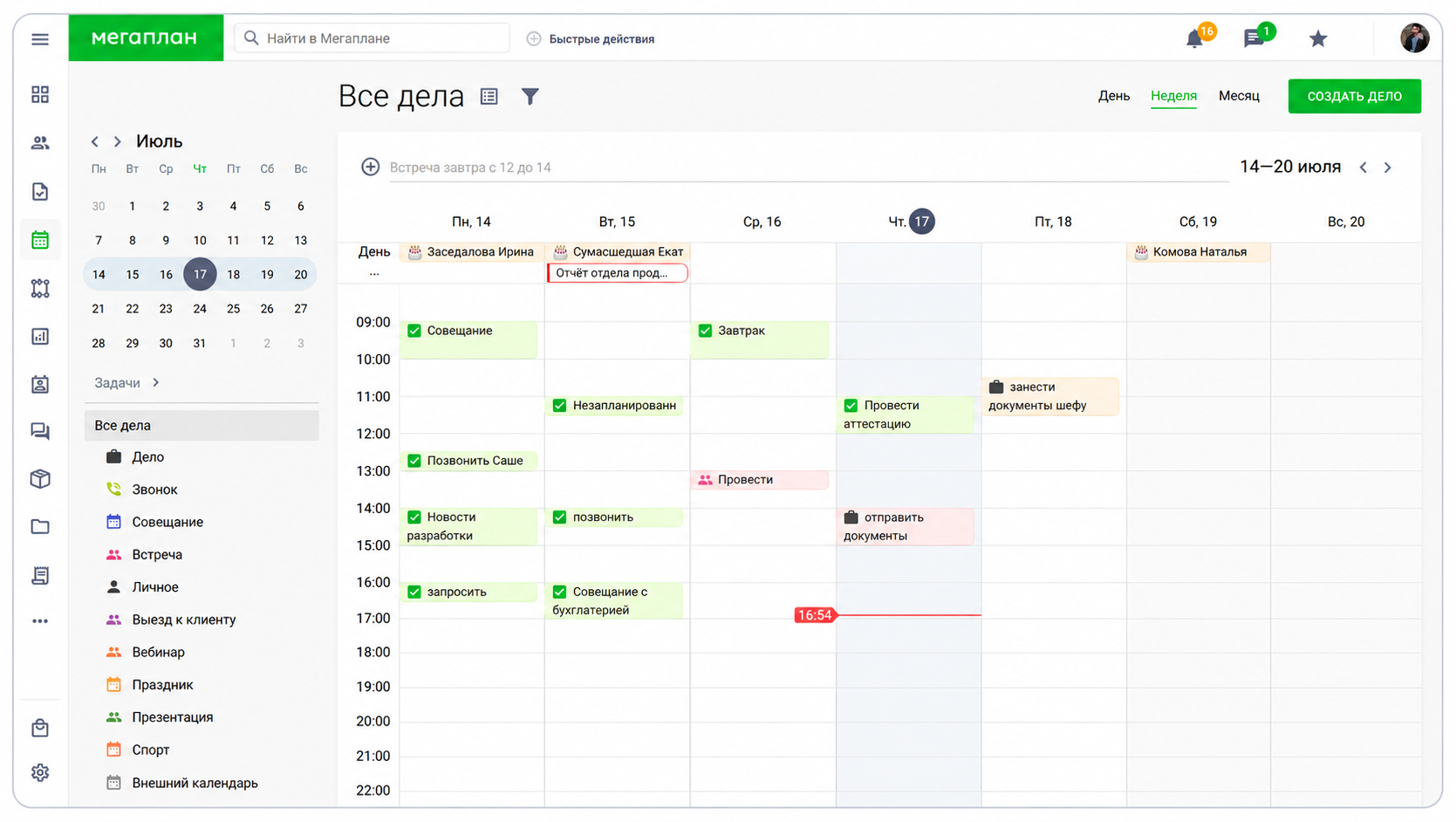
Task: Toggle the Совещание с бухгалтерией checkbox
Action: pos(559,592)
